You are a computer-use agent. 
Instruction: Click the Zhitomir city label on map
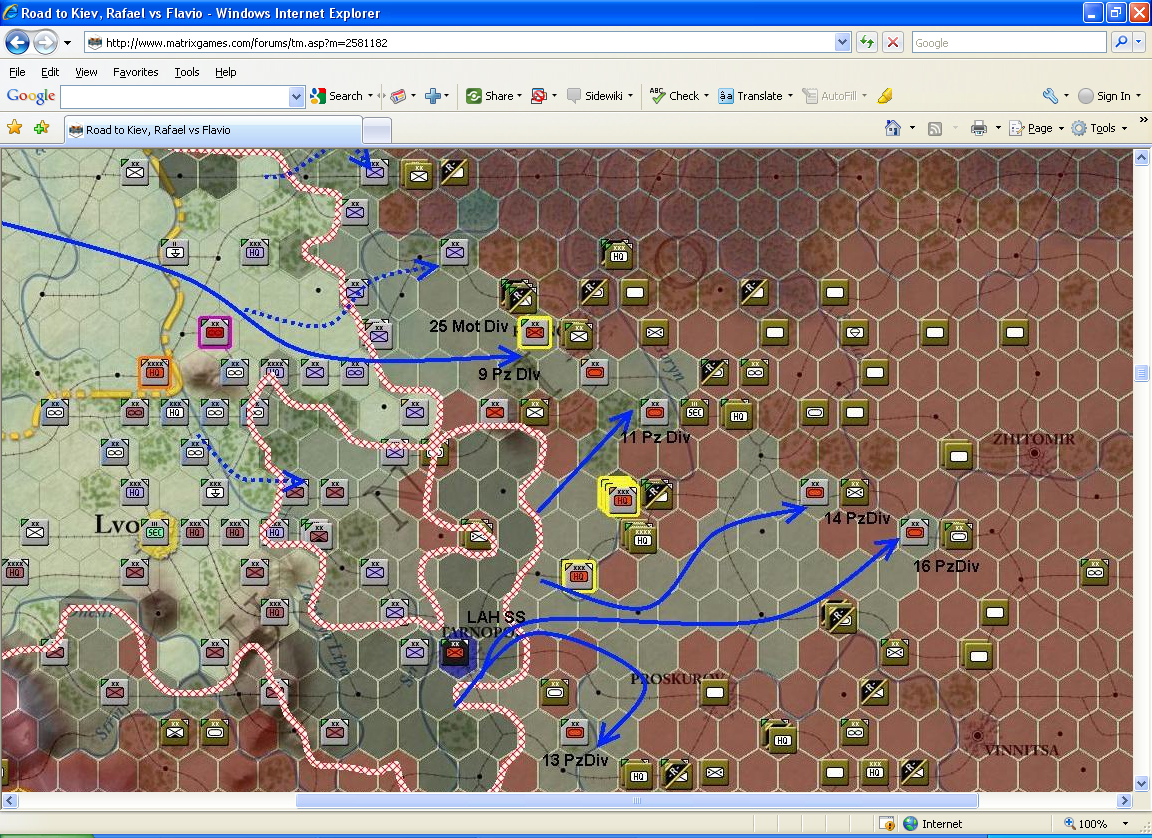pos(1033,439)
